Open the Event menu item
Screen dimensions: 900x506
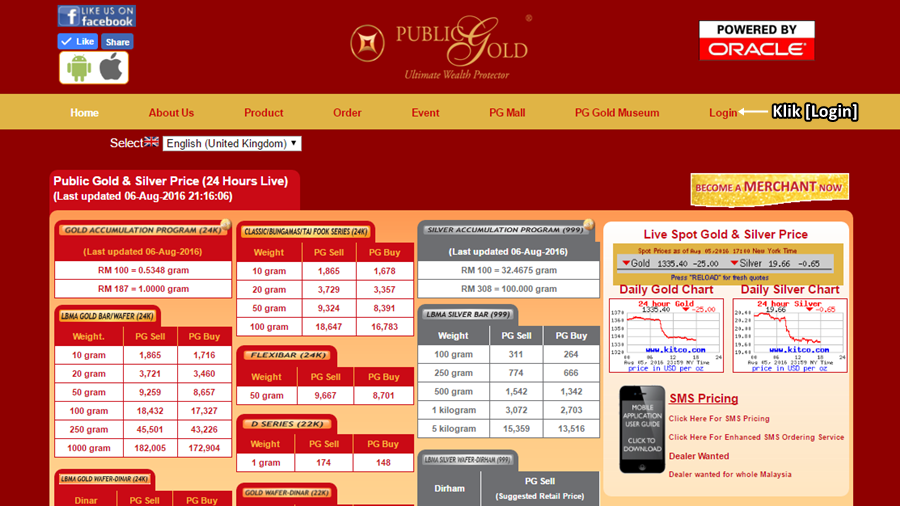pos(425,112)
